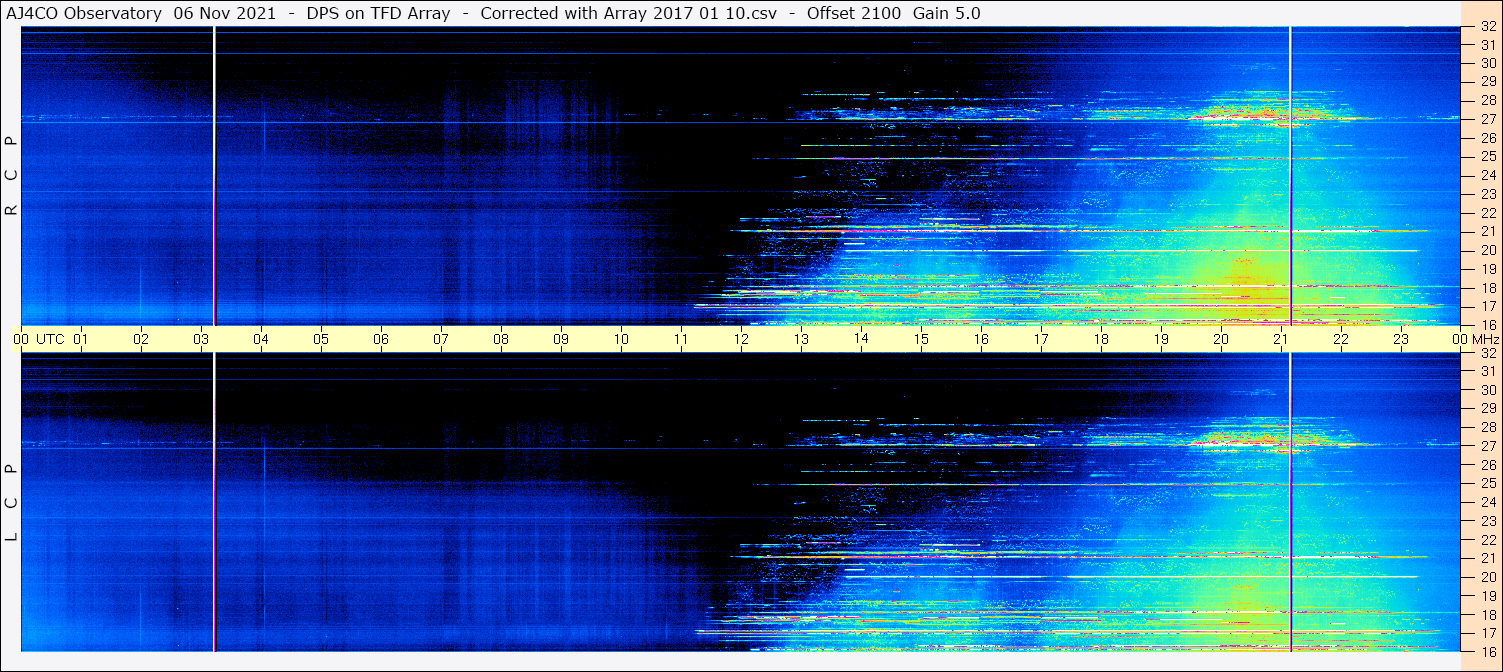Click the vertical RCP panel label

(12, 176)
